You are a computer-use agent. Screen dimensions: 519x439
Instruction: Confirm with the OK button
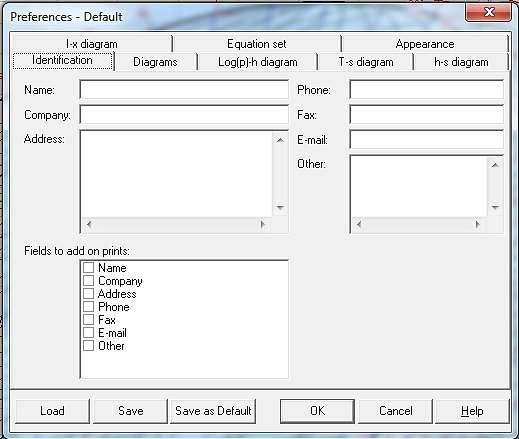coord(317,411)
